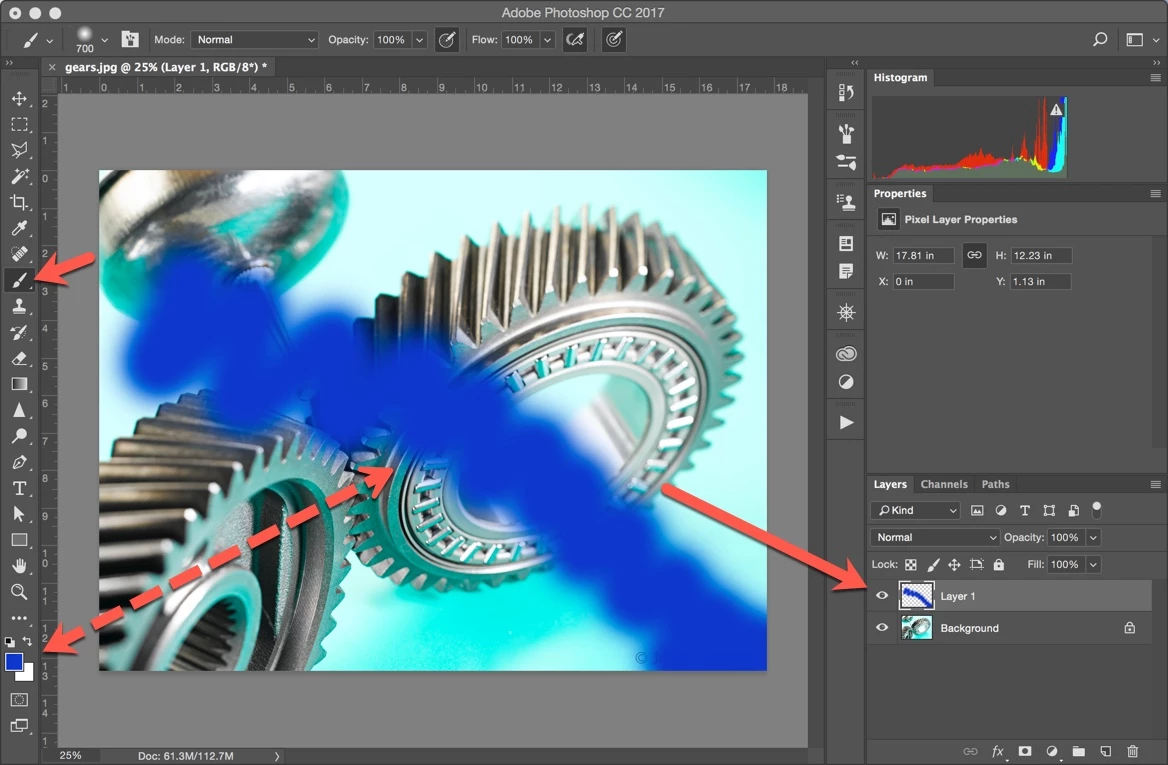Select the Pen tool
The height and width of the screenshot is (765, 1168).
tap(19, 462)
